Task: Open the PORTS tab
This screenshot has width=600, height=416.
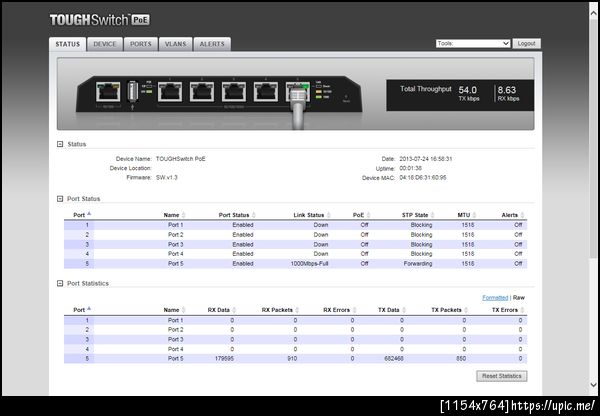Action: 140,44
